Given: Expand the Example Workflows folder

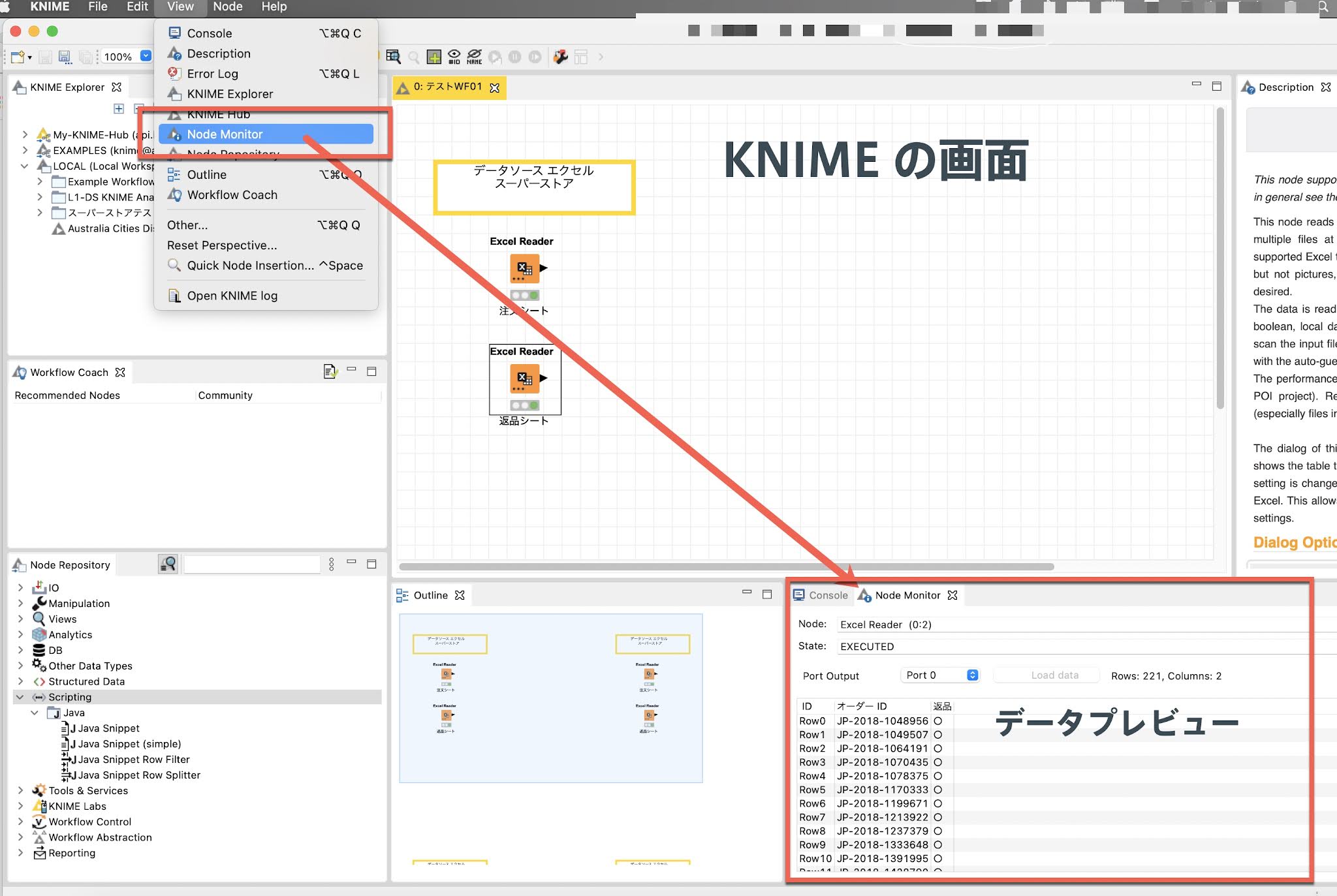Looking at the screenshot, I should click(x=40, y=181).
